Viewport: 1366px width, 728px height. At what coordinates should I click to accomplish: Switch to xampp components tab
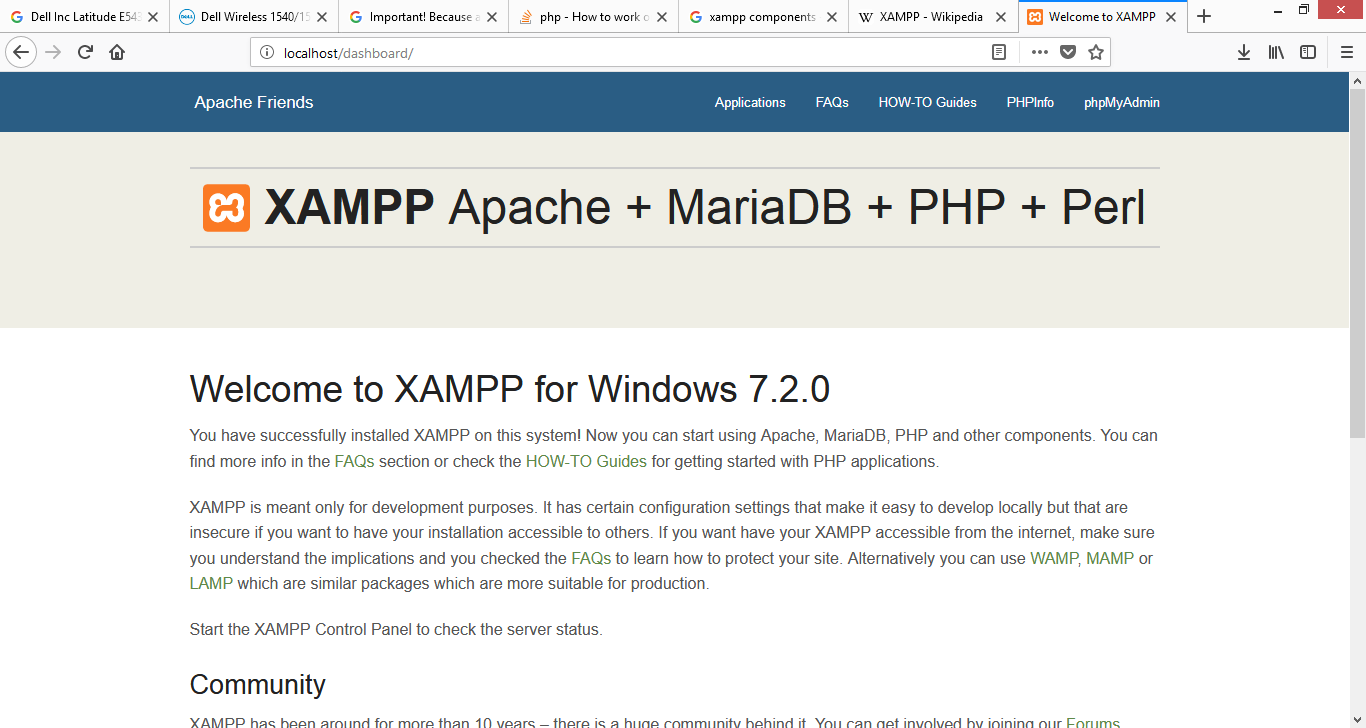pyautogui.click(x=764, y=17)
